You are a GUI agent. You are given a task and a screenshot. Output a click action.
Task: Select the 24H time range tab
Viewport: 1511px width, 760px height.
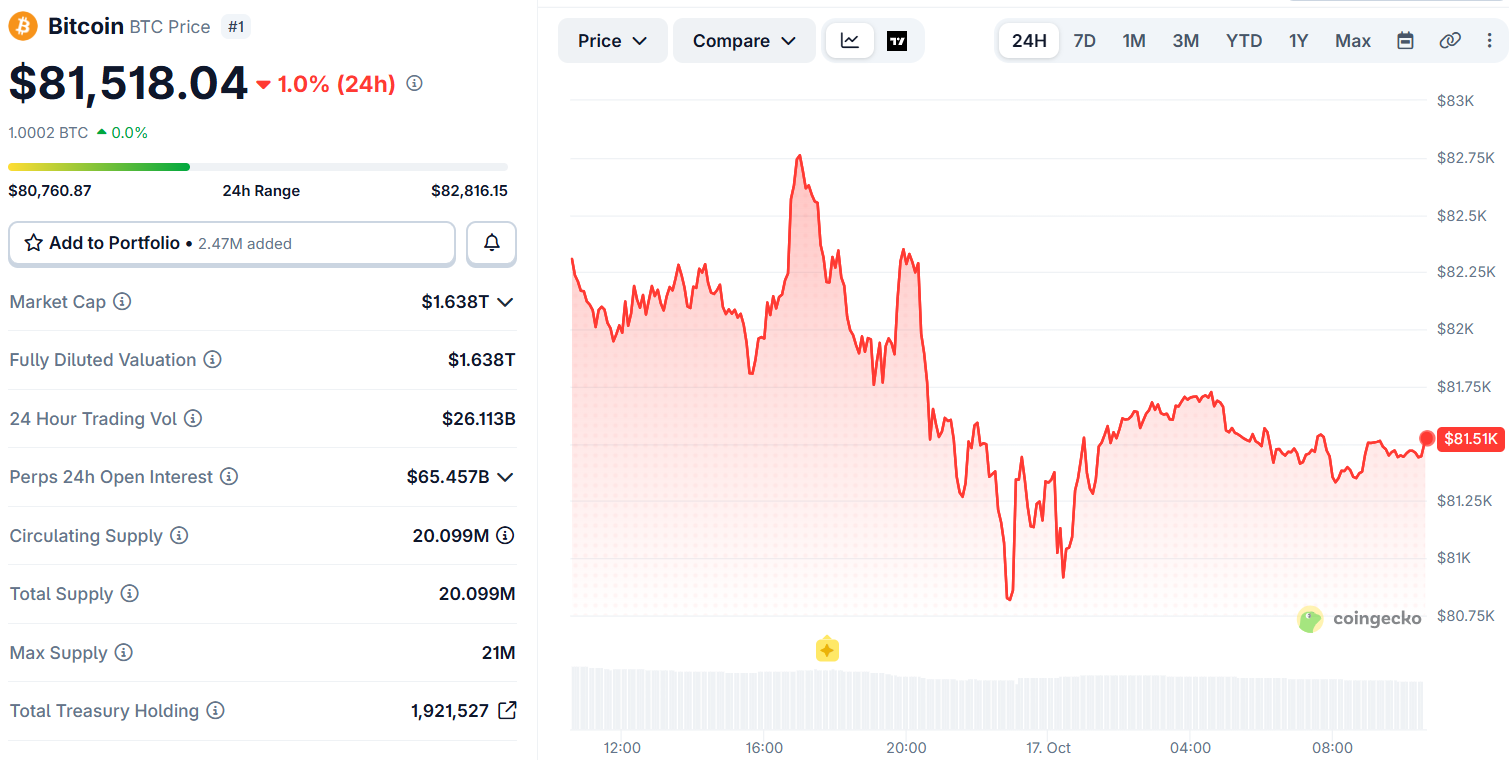pyautogui.click(x=1029, y=41)
